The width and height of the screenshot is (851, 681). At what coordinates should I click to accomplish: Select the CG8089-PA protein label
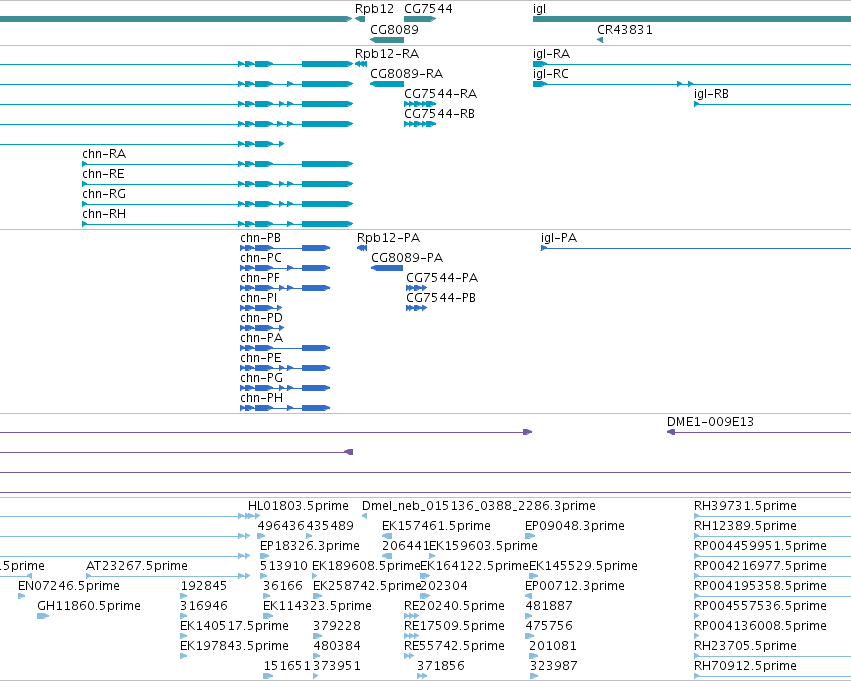(407, 258)
